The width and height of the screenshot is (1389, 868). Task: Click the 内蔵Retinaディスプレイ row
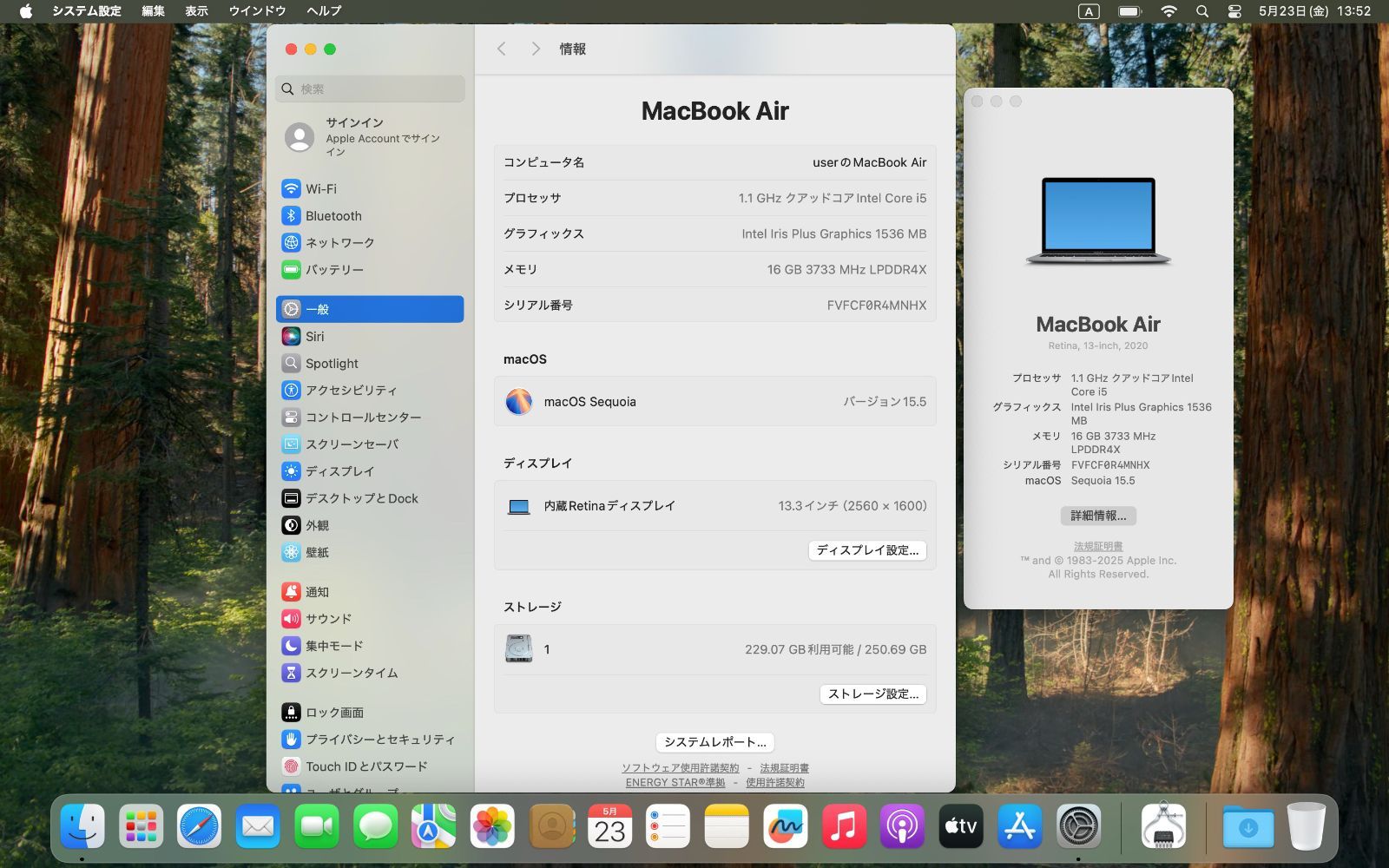(x=714, y=505)
